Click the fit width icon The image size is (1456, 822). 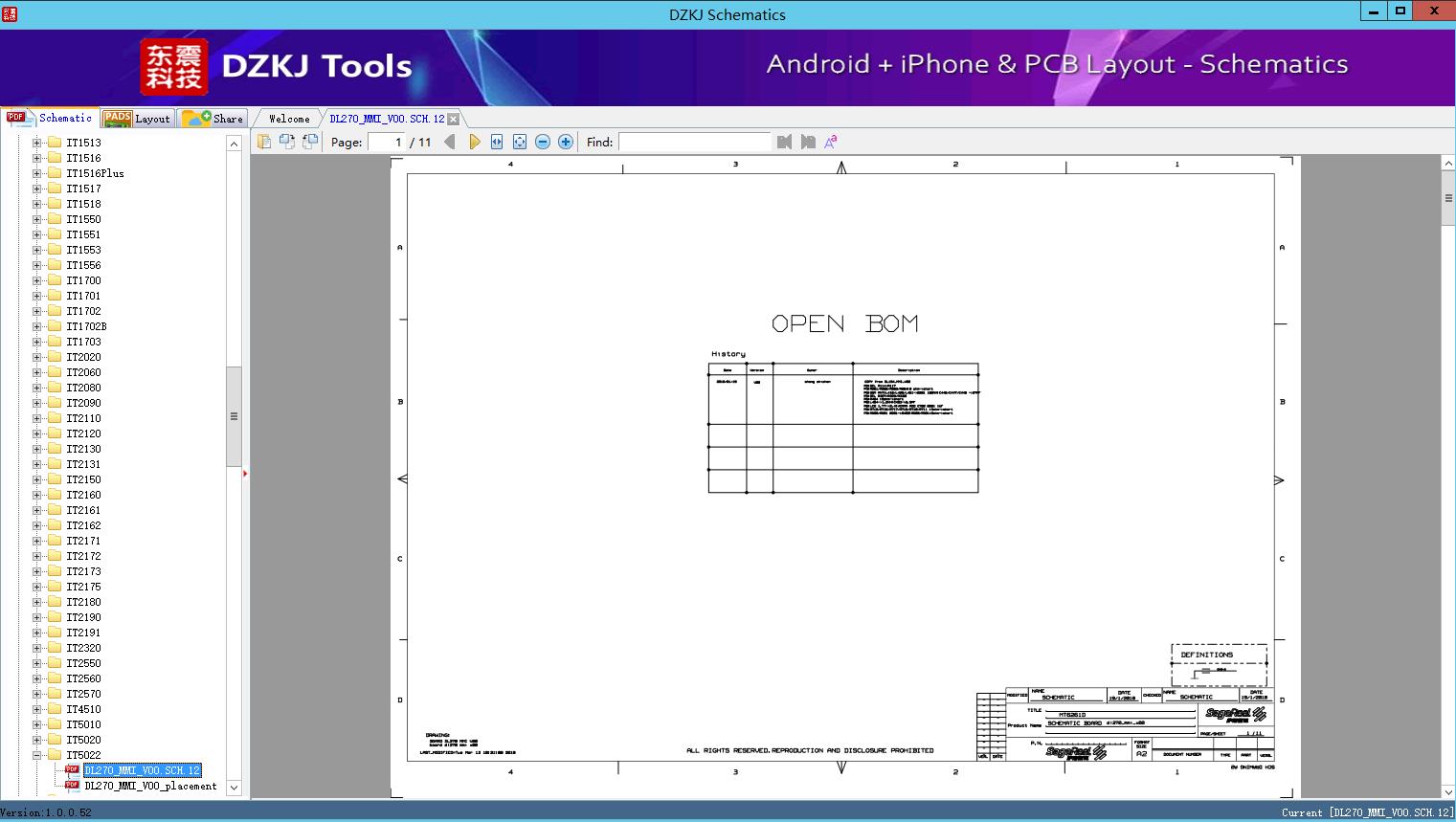(x=497, y=142)
